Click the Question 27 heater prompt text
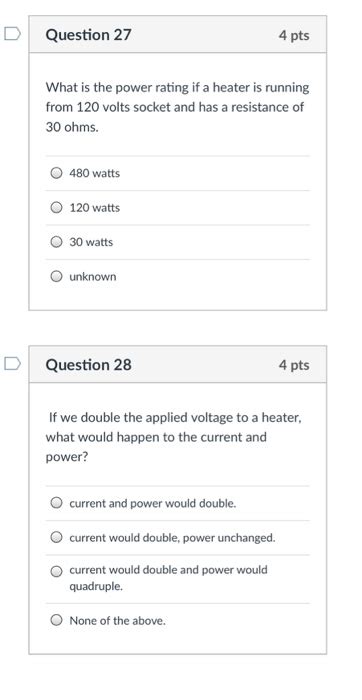Viewport: 362px width, 700px height. coord(177,107)
